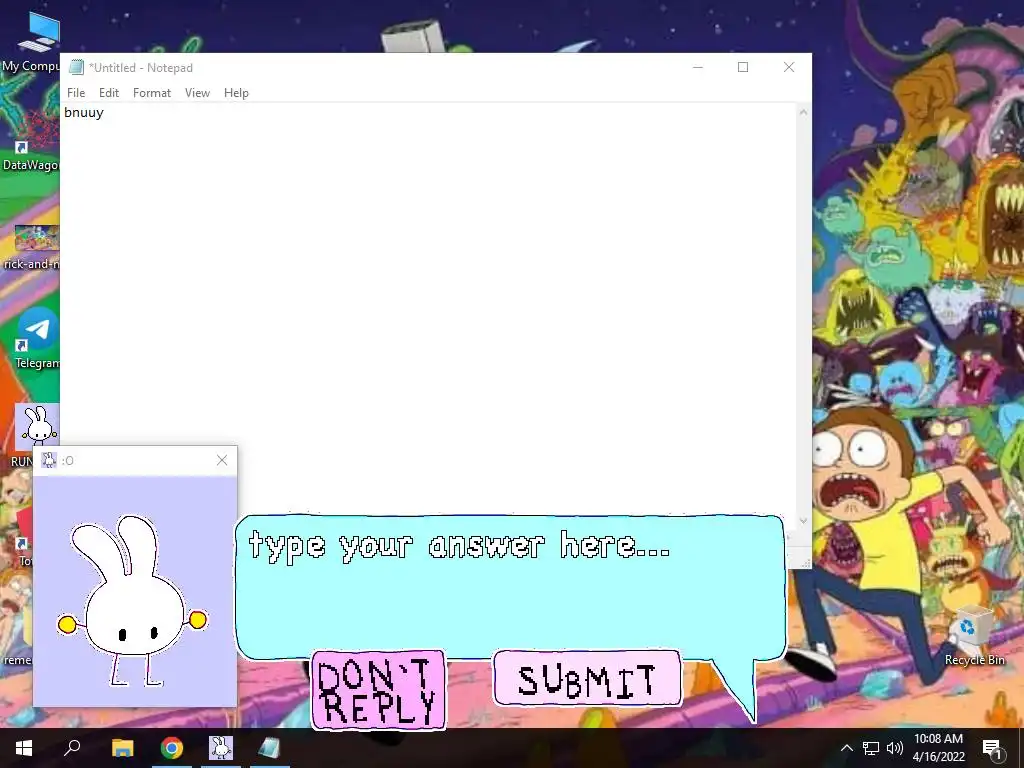Switch to bunny app on taskbar

(221, 748)
